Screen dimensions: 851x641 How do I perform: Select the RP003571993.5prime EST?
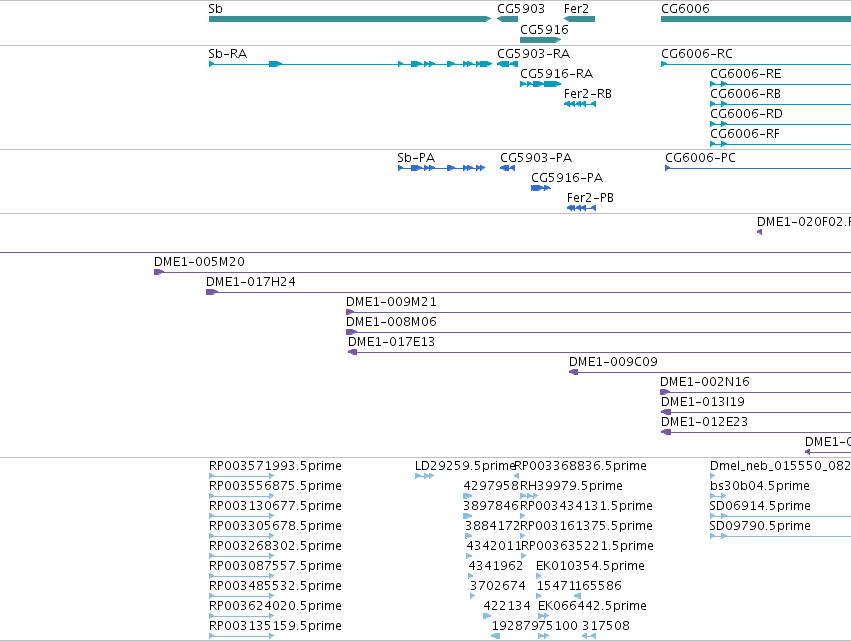click(x=242, y=476)
